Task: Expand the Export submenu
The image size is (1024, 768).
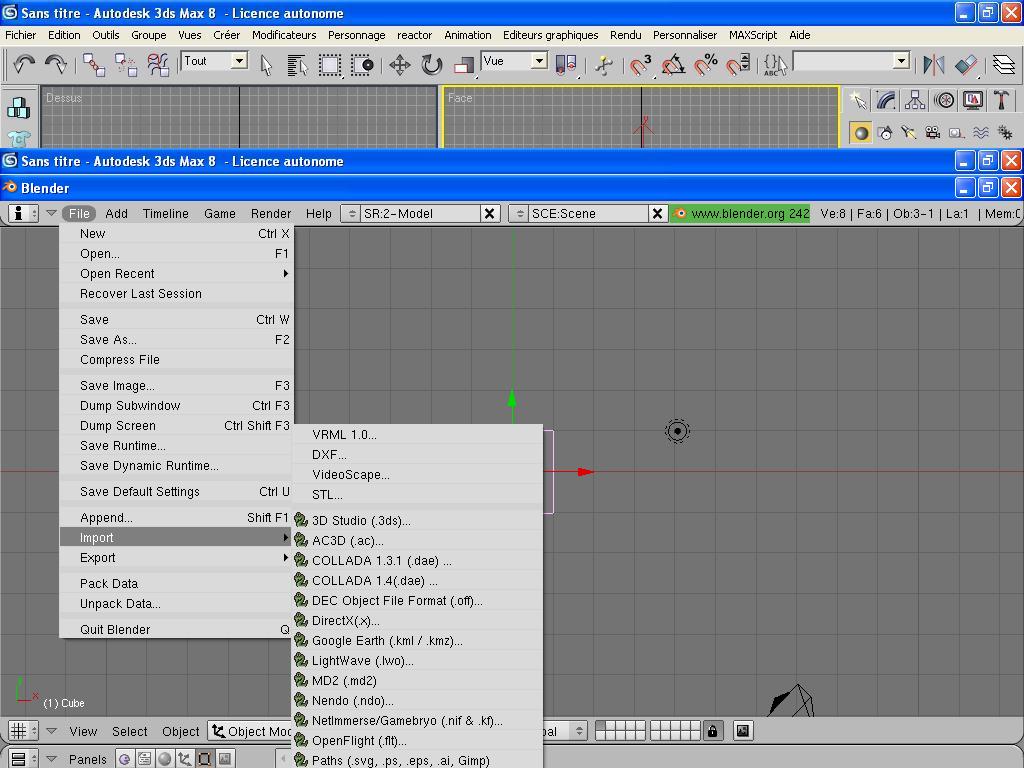Action: click(x=176, y=558)
